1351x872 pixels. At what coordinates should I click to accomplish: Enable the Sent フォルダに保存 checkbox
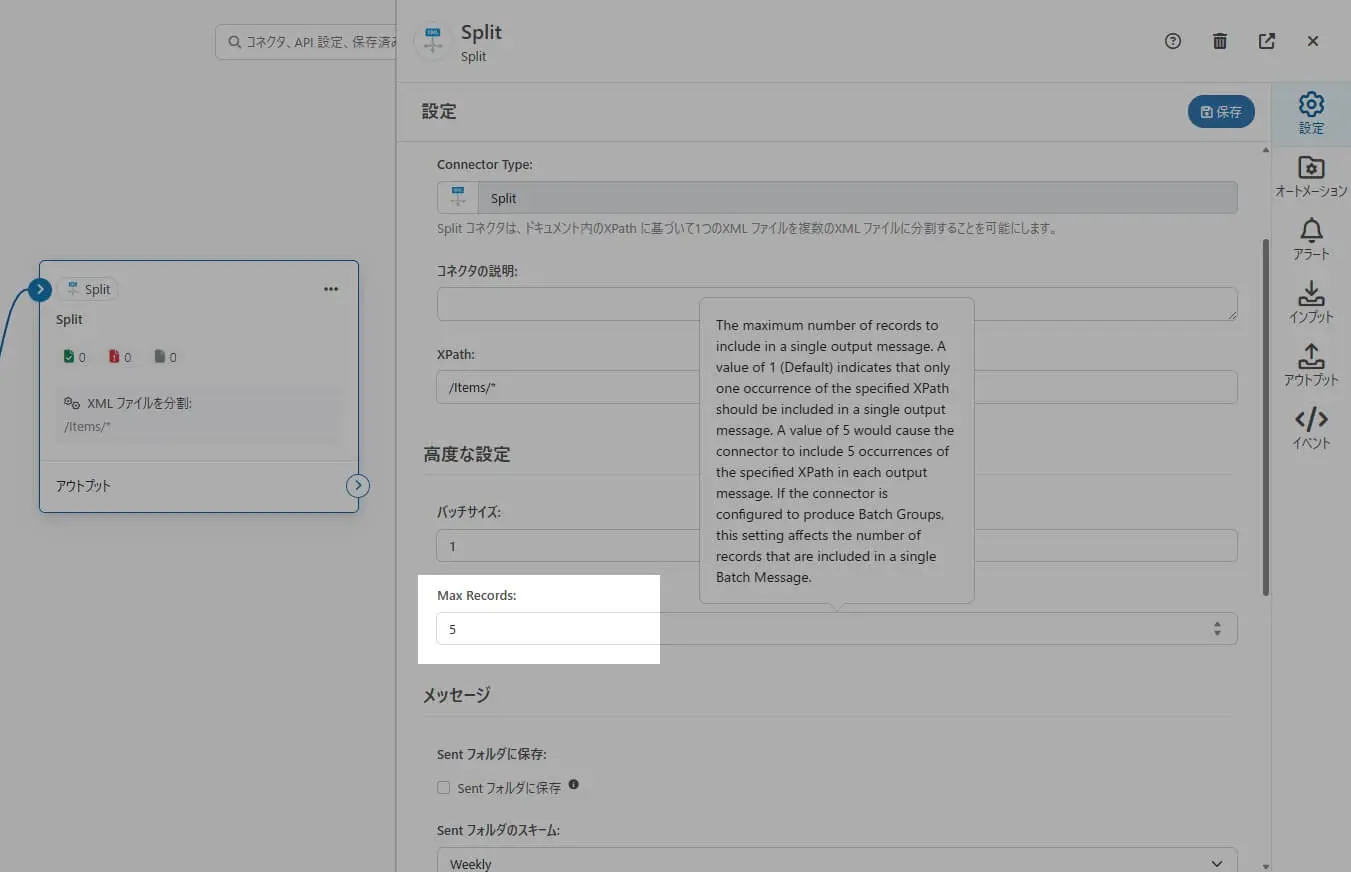click(x=443, y=788)
